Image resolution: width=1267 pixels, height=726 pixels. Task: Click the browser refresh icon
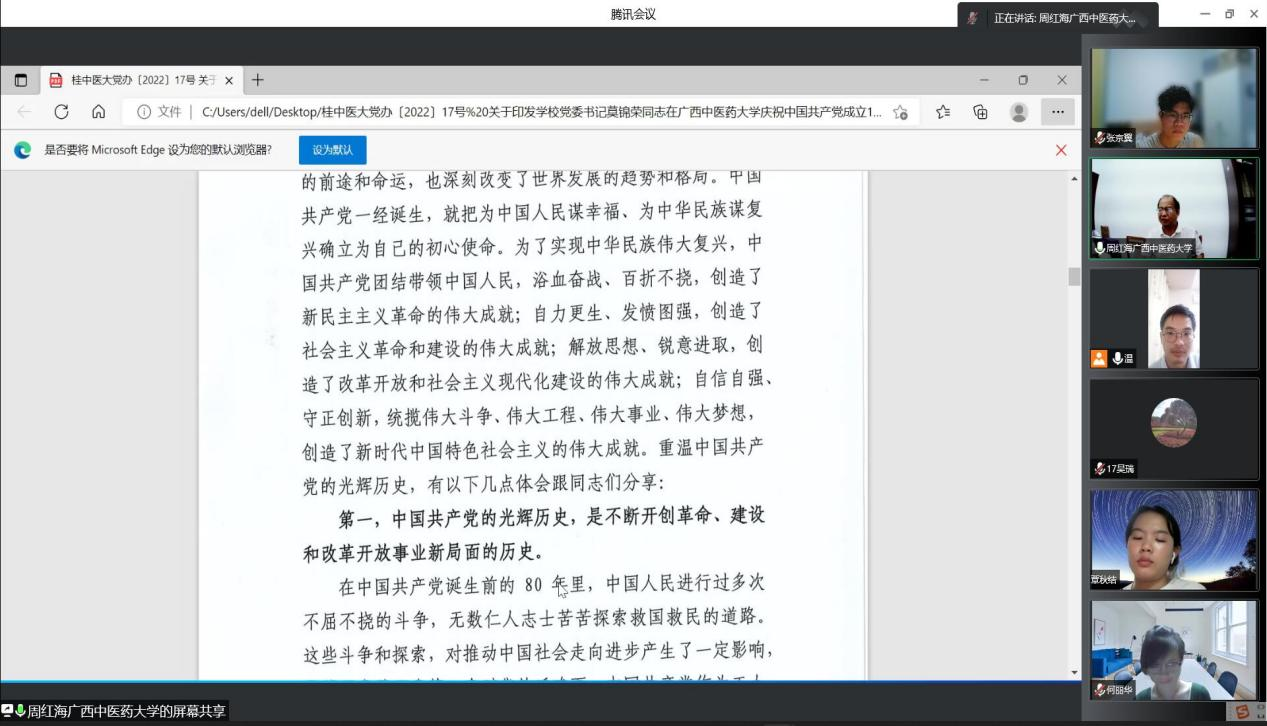(x=61, y=112)
